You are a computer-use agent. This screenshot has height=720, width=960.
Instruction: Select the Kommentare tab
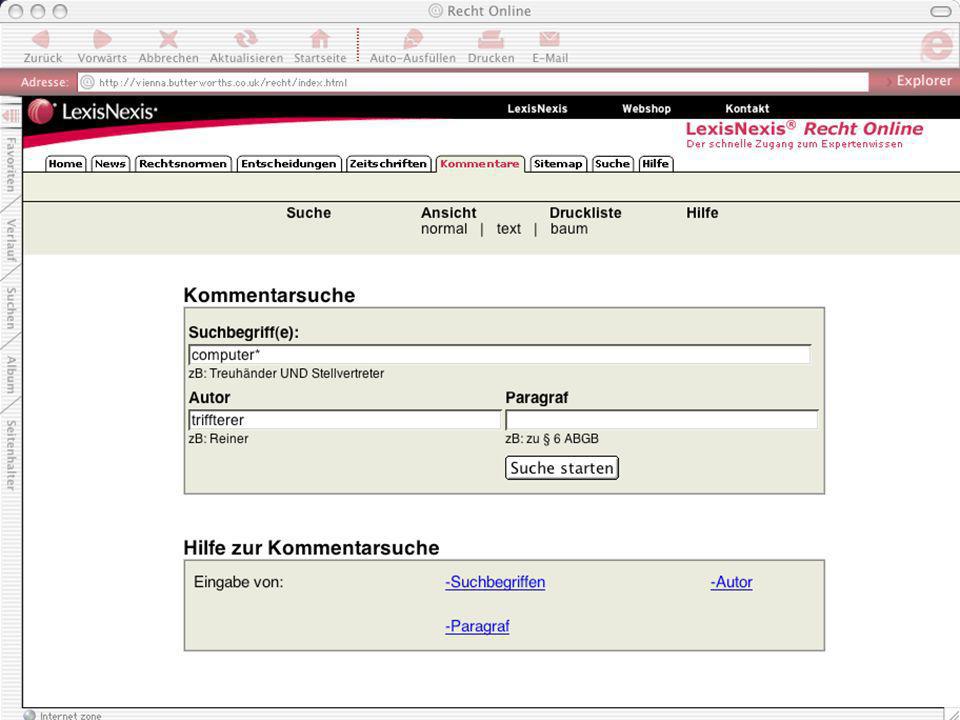tap(480, 163)
